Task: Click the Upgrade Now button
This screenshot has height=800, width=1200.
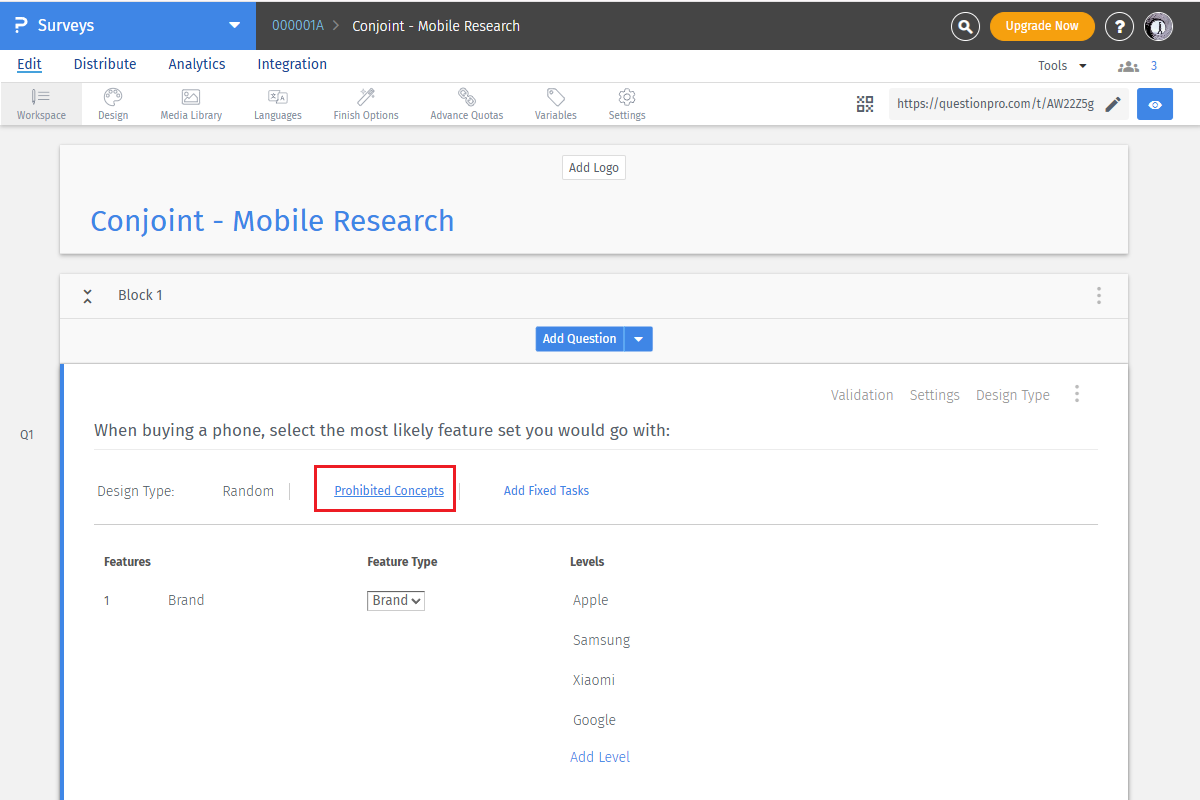Action: [1042, 26]
